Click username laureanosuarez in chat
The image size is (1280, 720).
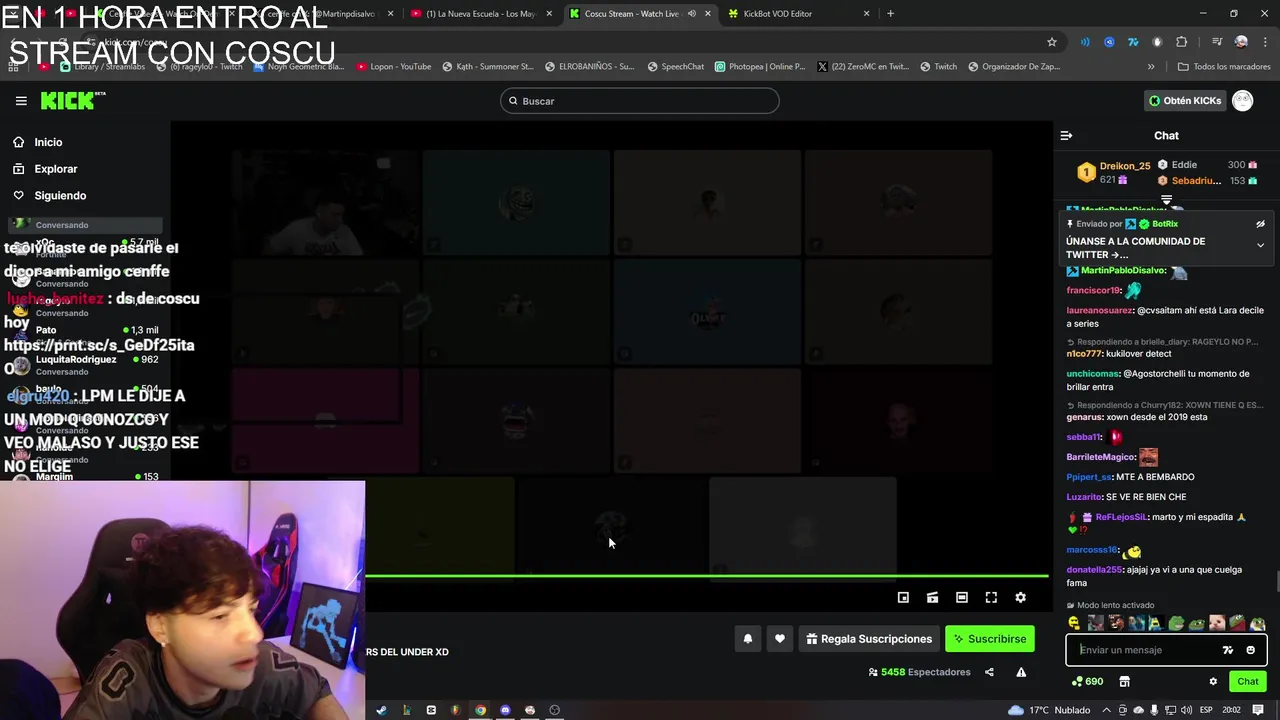(x=1099, y=310)
